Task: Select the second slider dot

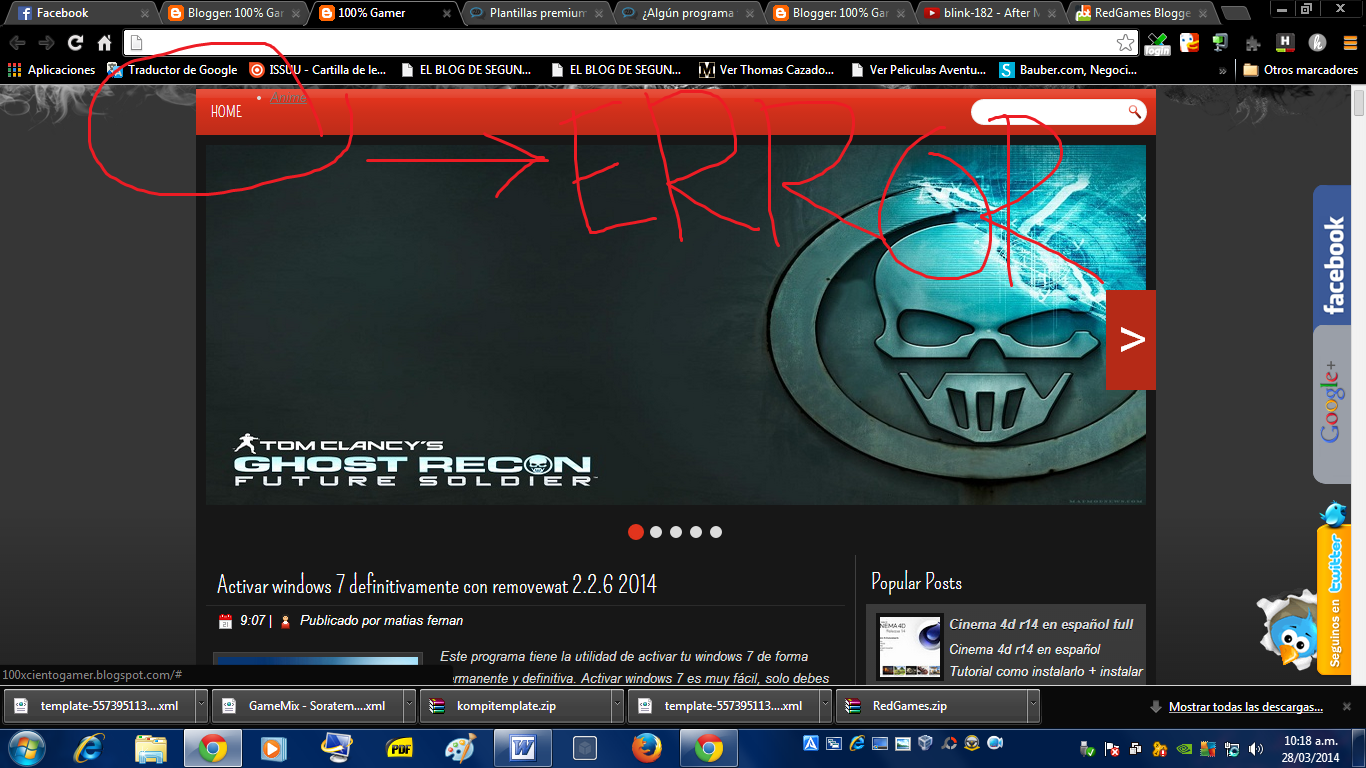Action: tap(656, 532)
